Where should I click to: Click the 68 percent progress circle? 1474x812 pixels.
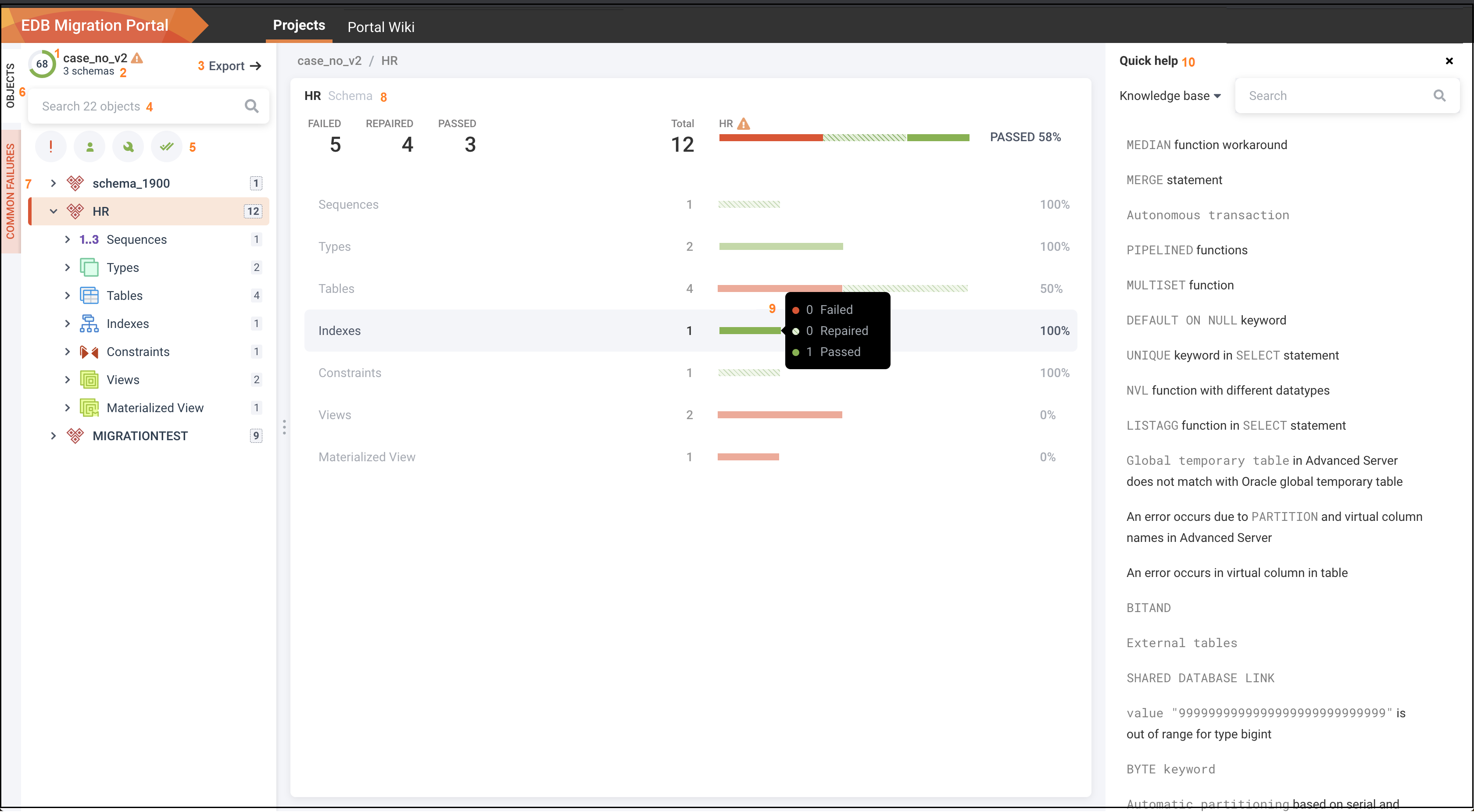[43, 64]
